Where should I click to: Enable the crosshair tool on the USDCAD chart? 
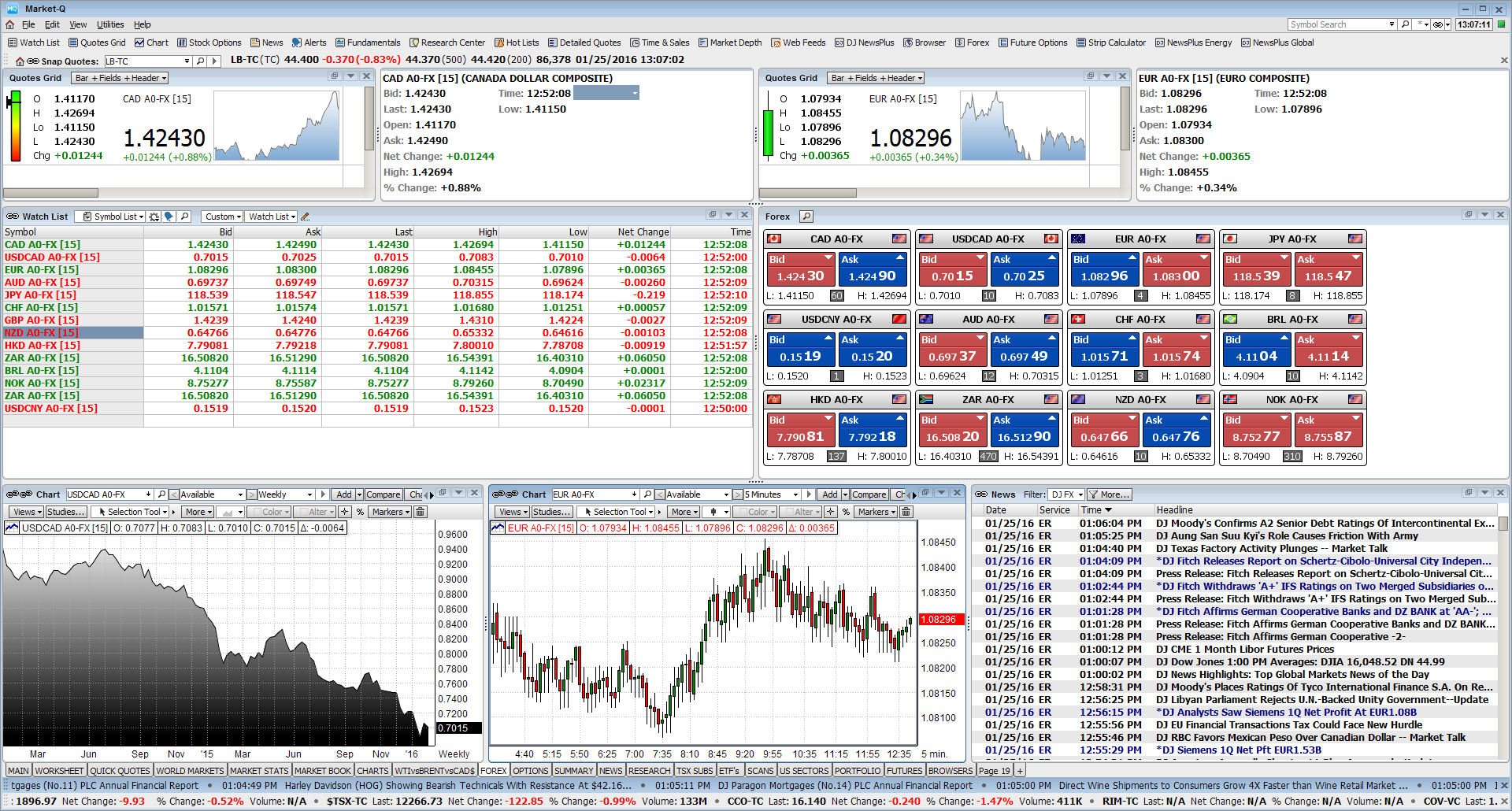pyautogui.click(x=345, y=512)
